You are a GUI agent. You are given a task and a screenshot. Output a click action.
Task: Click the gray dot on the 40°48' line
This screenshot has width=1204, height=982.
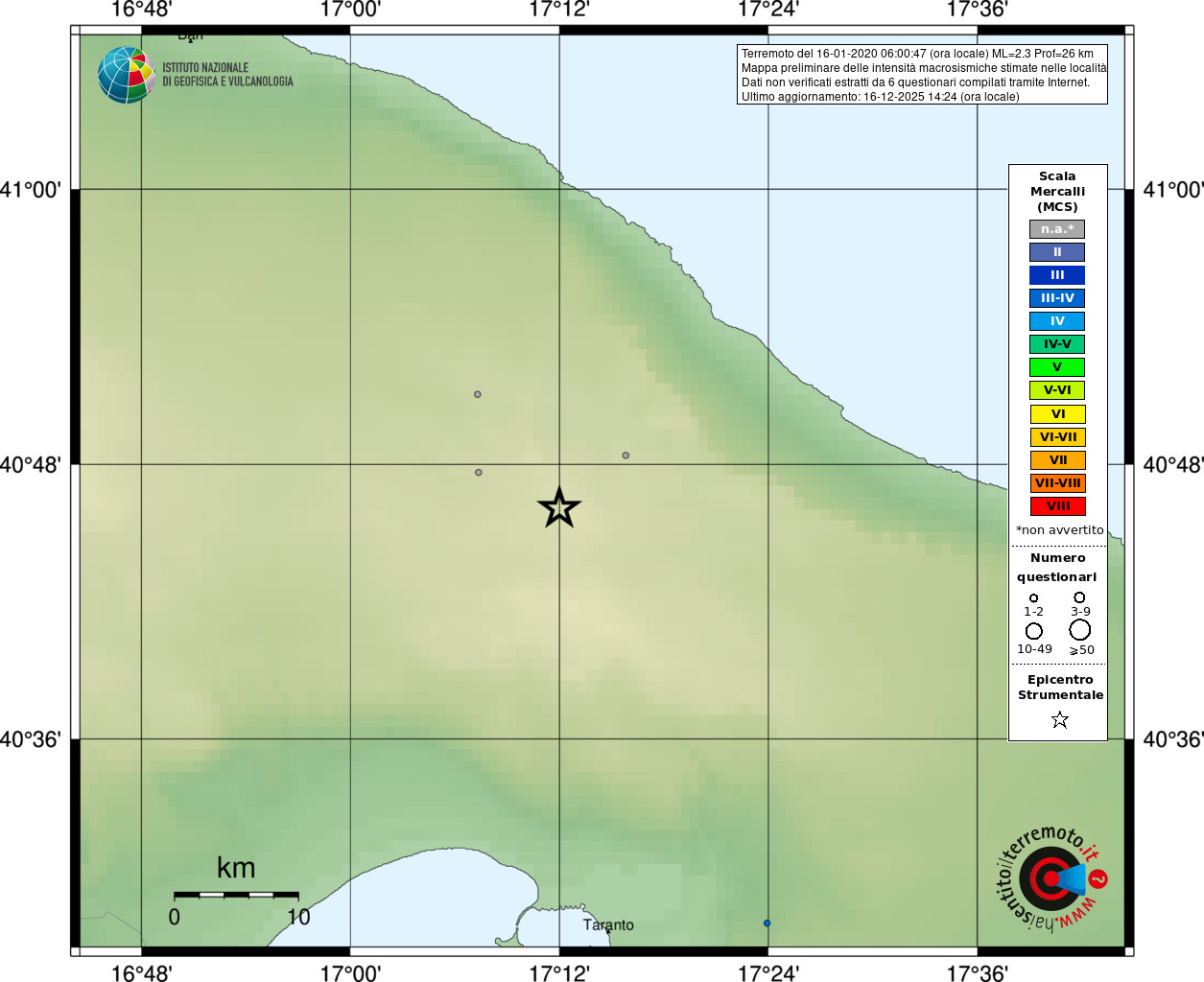479,472
